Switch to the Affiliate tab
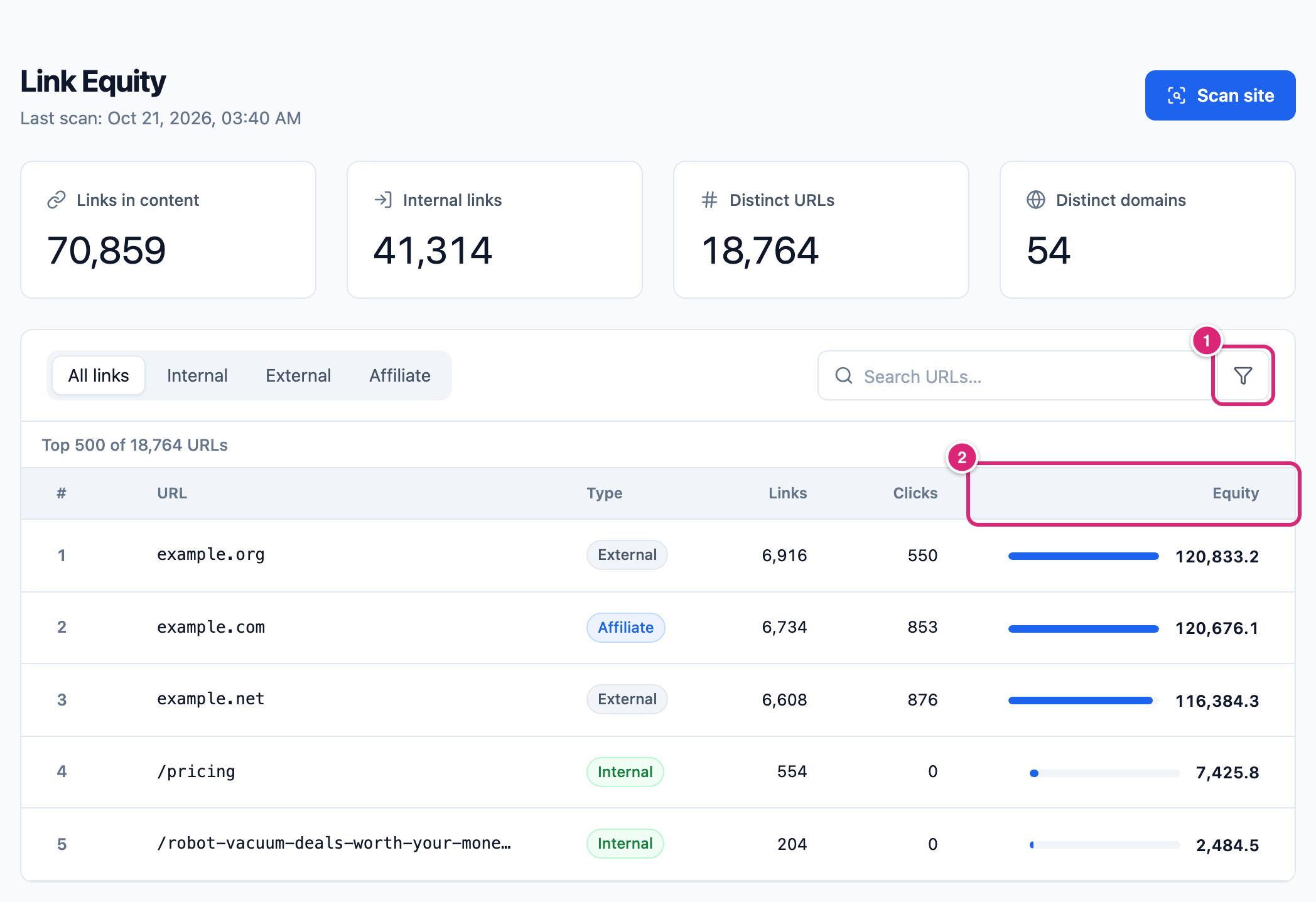1316x902 pixels. [400, 375]
